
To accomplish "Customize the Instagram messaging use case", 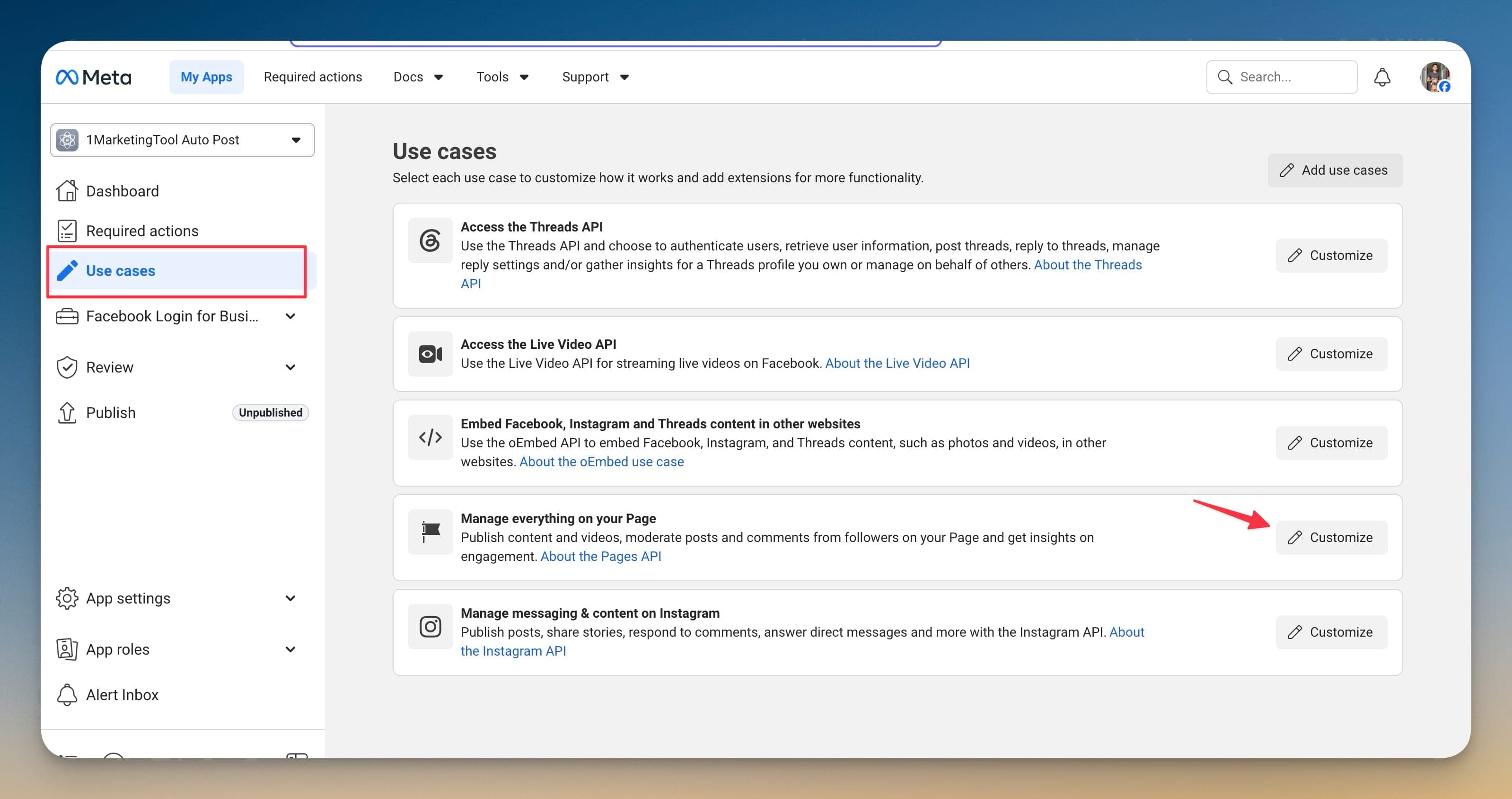I will [x=1331, y=632].
